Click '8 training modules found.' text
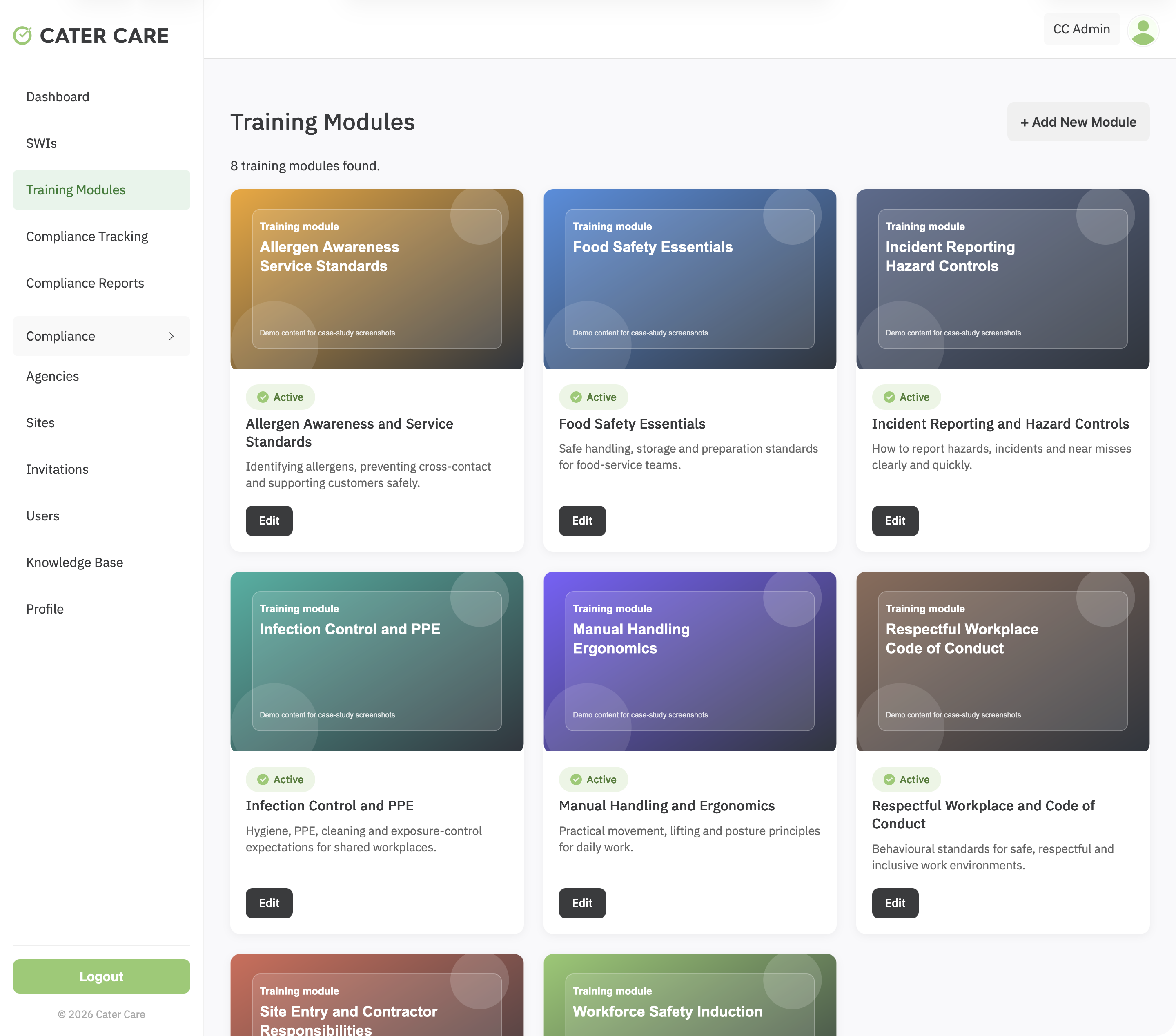1176x1036 pixels. click(305, 166)
